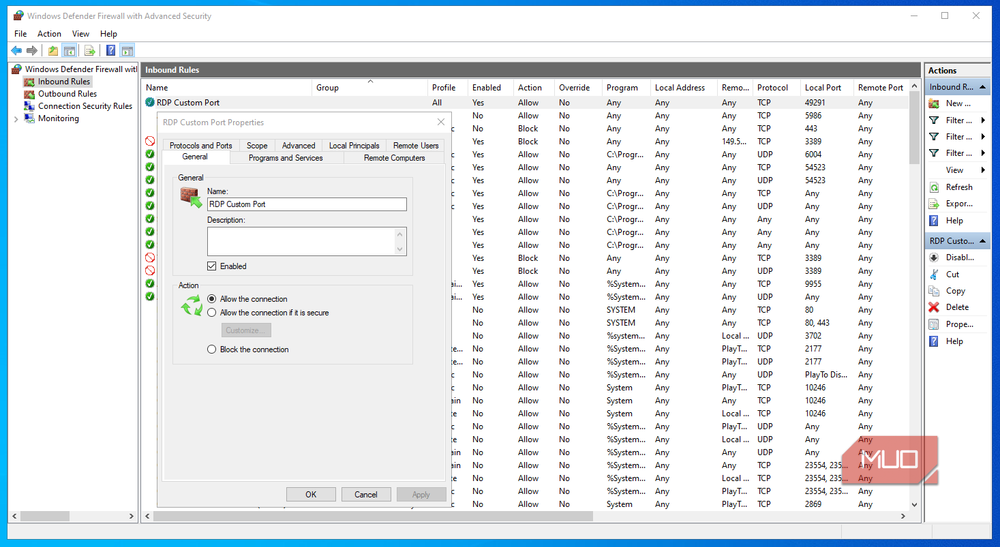This screenshot has width=1000, height=547.
Task: Click the Help icon under Inbound Rules section
Action: pos(934,221)
